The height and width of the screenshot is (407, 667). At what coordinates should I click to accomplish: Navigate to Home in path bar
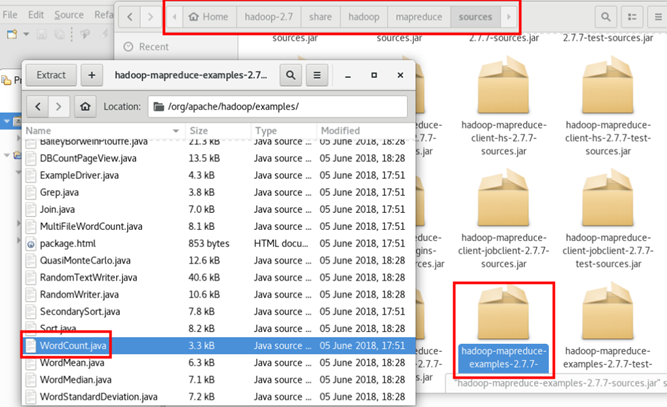[x=209, y=17]
